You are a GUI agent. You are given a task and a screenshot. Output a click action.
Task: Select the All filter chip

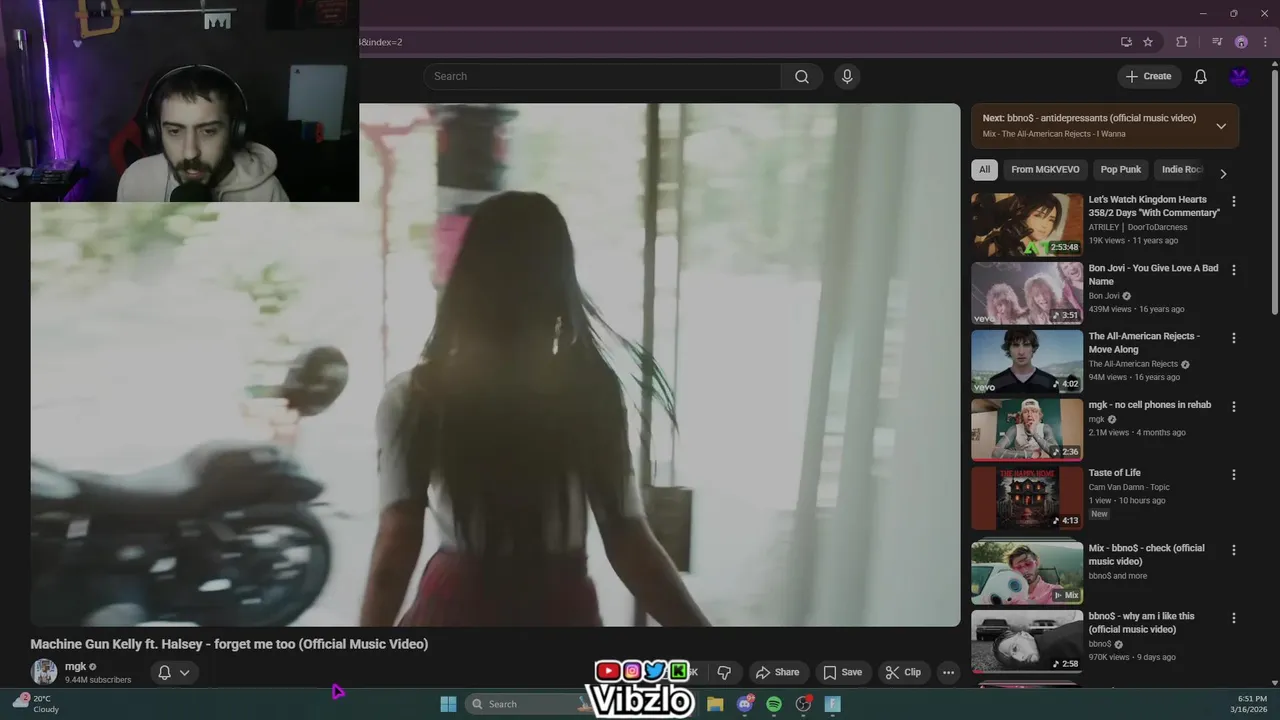pos(984,169)
